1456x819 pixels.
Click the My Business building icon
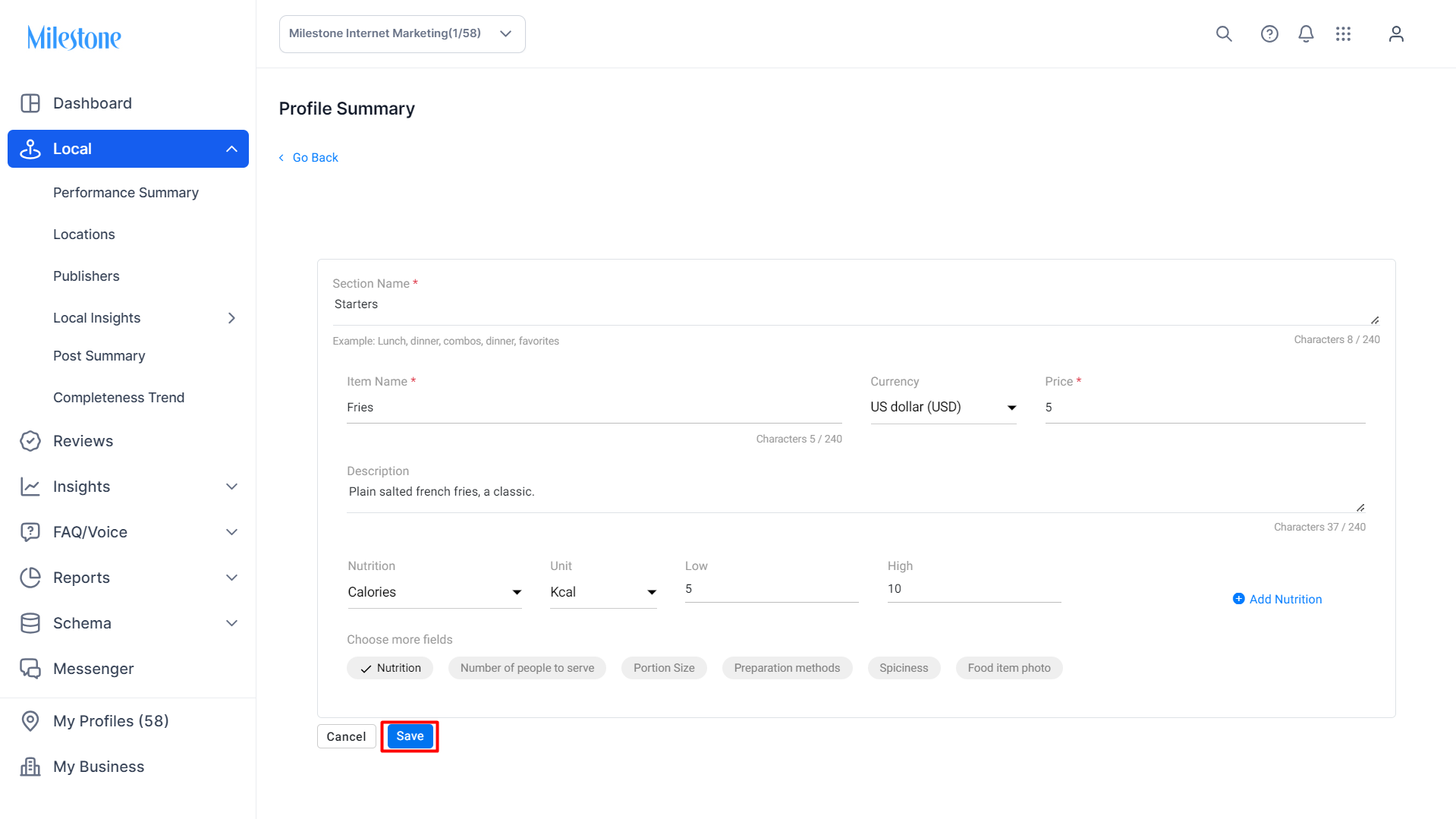(x=30, y=767)
